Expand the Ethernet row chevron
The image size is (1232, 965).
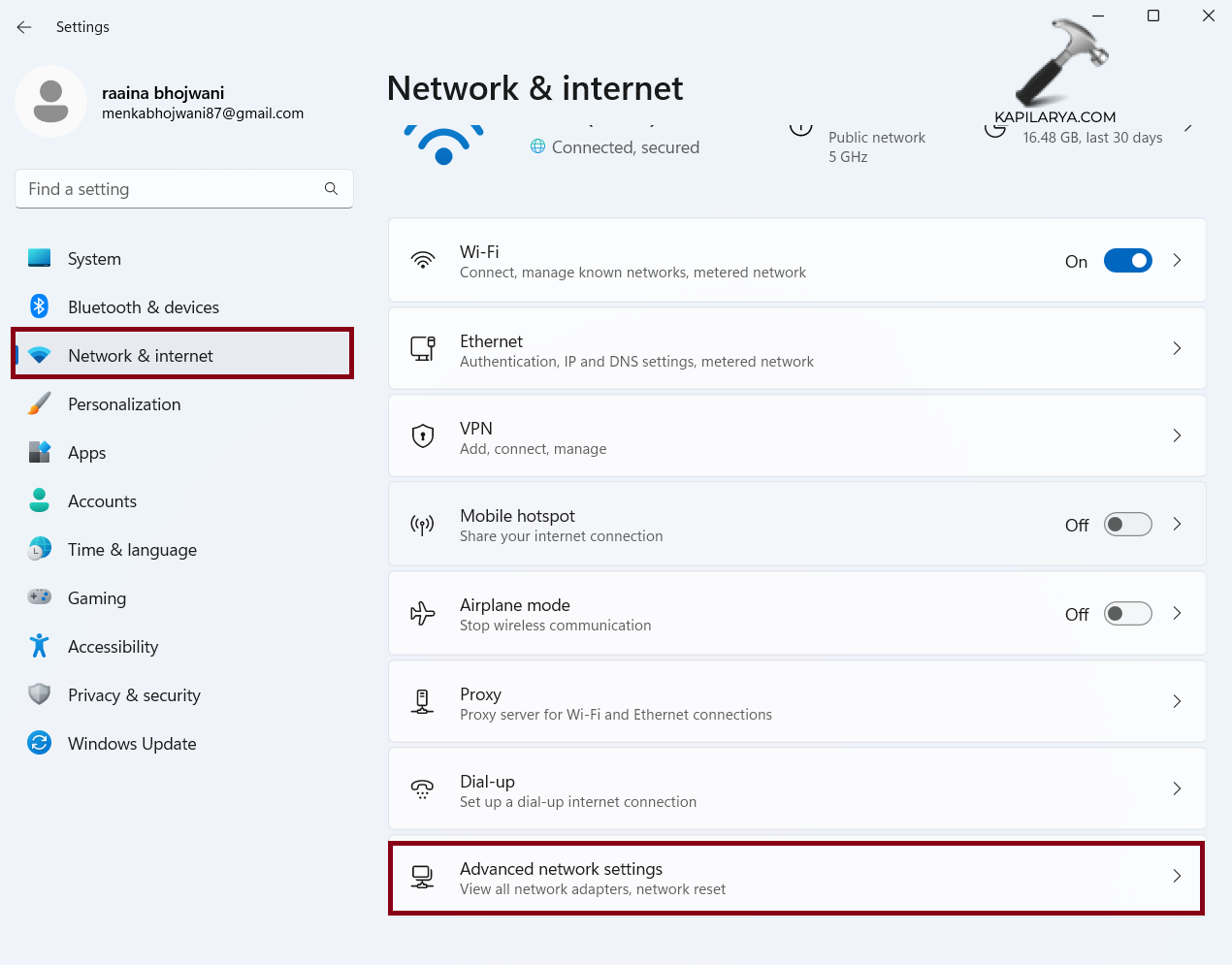(x=1177, y=348)
